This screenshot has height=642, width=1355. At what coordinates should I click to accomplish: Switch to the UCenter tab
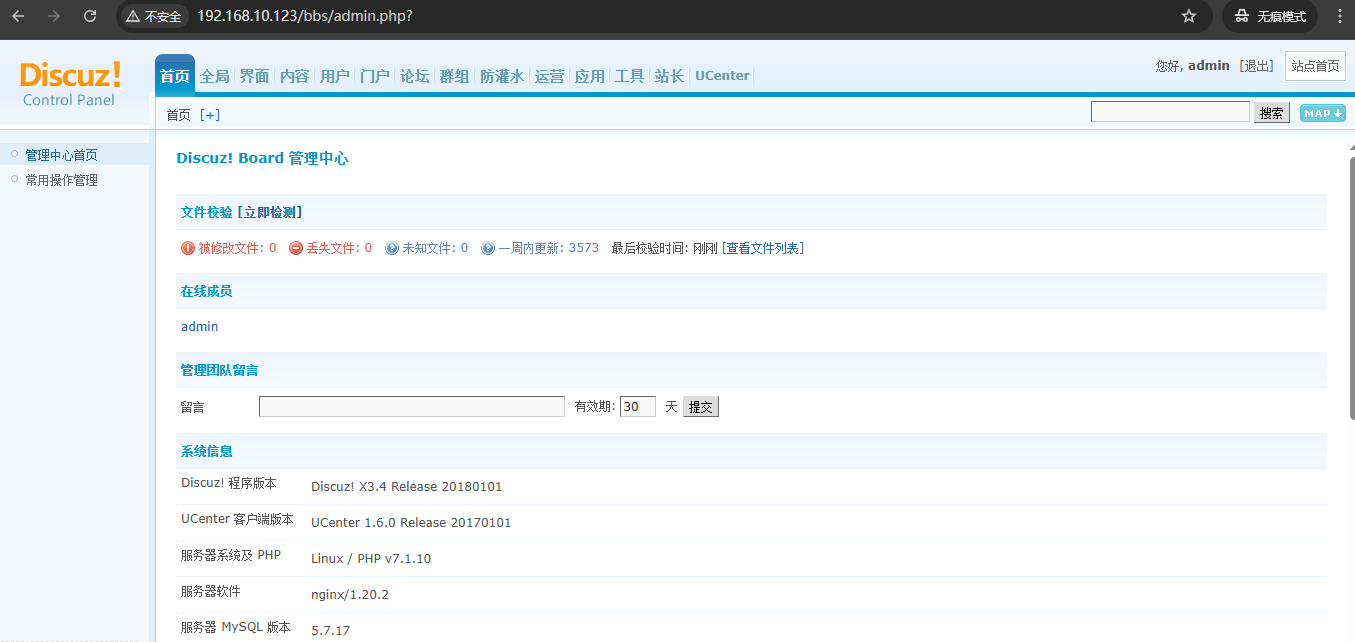tap(722, 76)
